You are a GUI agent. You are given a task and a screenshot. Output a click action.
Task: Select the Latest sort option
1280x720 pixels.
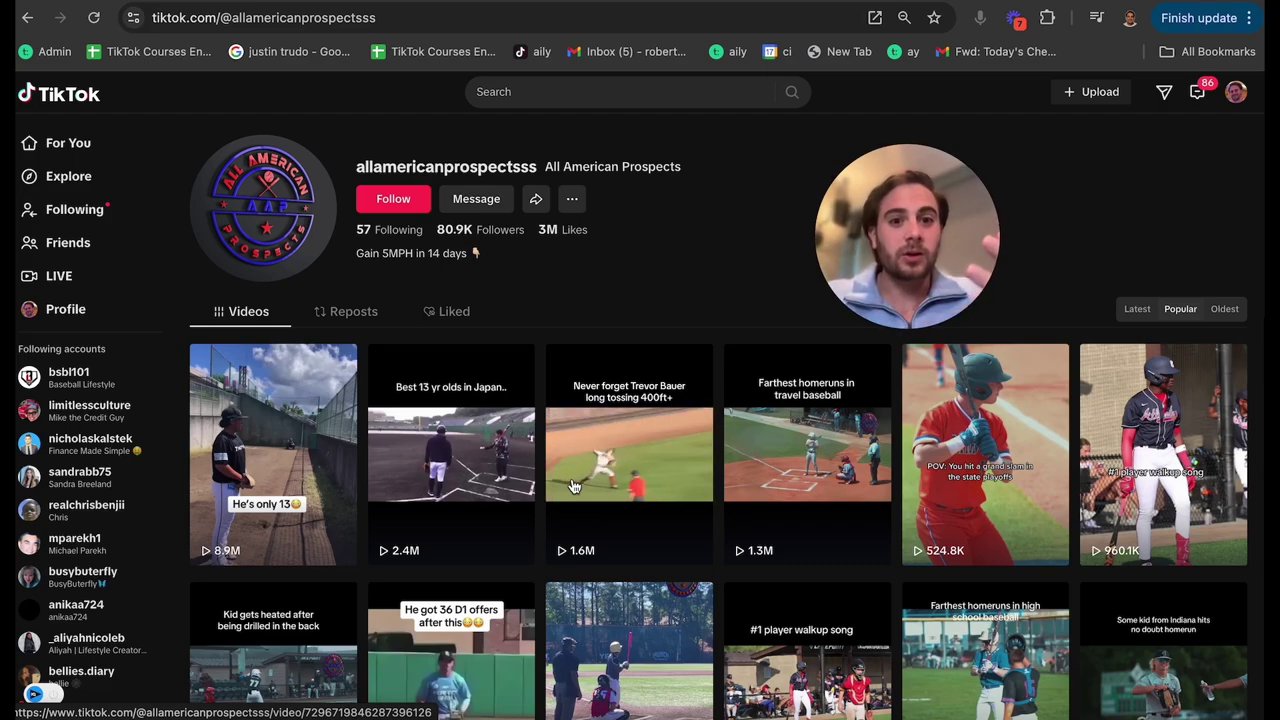click(1137, 308)
